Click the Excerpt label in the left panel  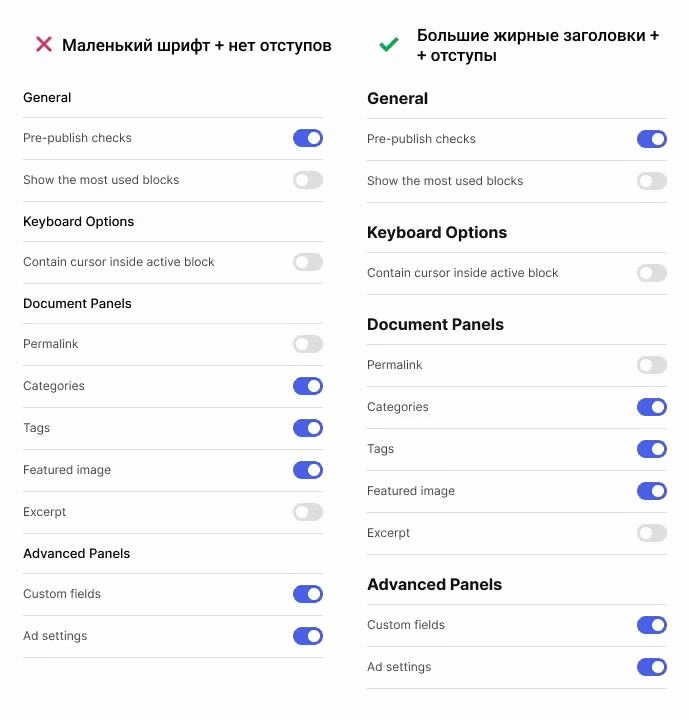click(44, 512)
